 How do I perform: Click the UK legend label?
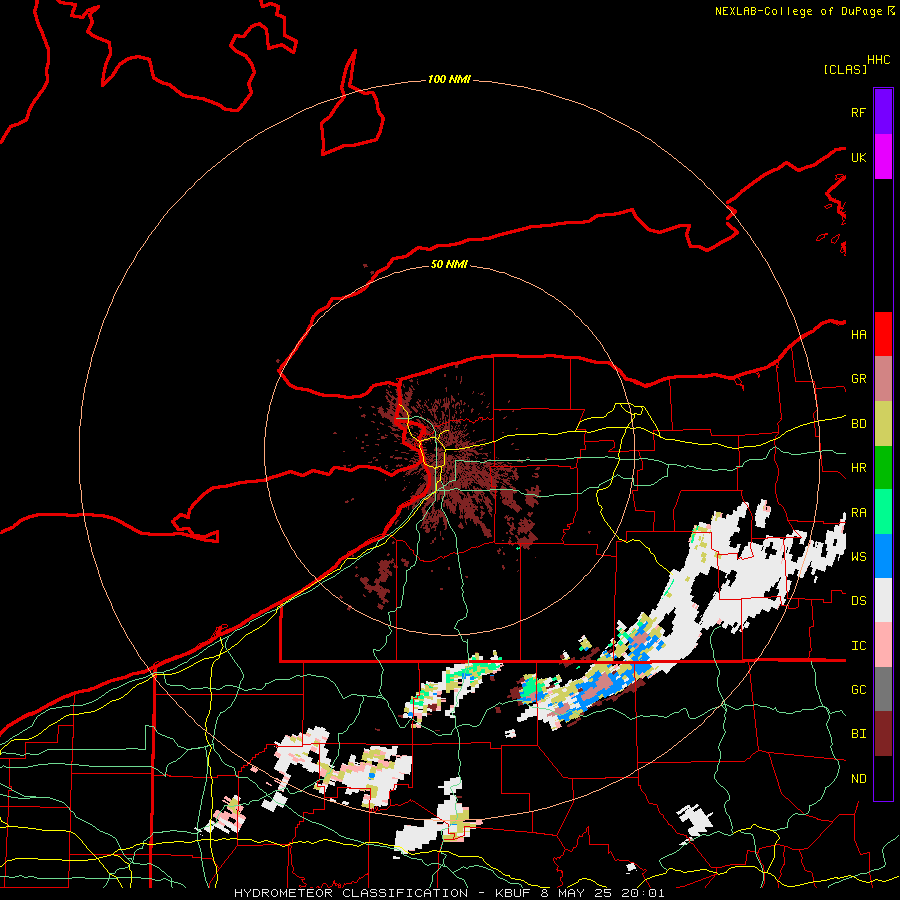point(858,157)
